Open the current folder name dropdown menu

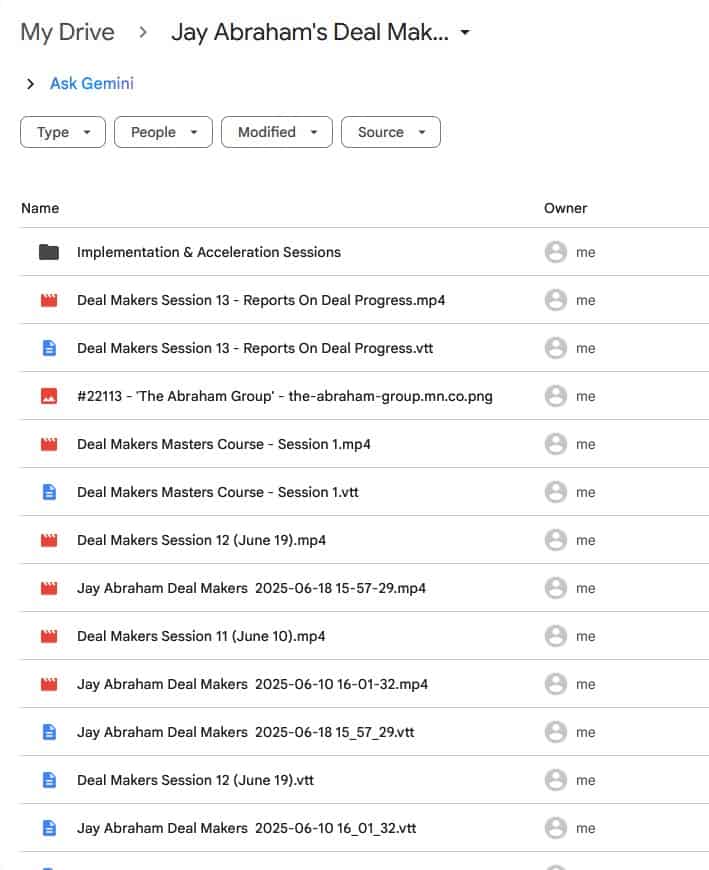pyautogui.click(x=465, y=33)
